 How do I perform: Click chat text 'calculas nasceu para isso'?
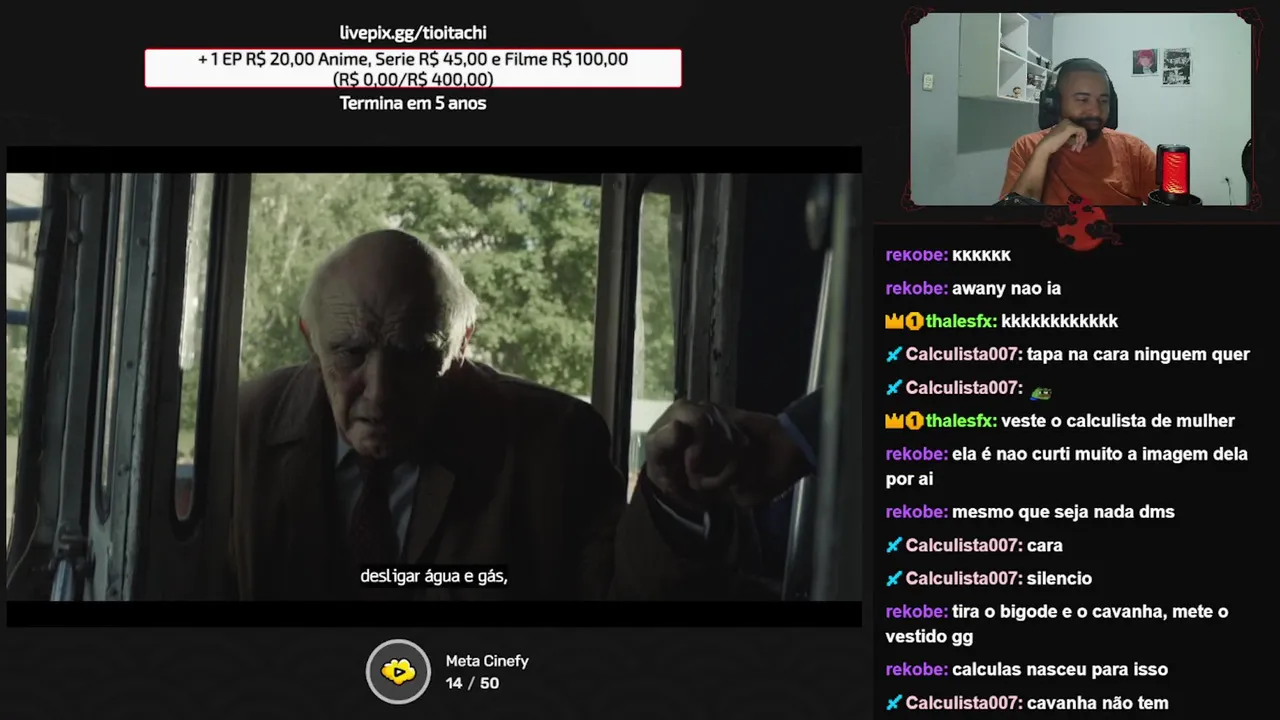tap(1060, 669)
